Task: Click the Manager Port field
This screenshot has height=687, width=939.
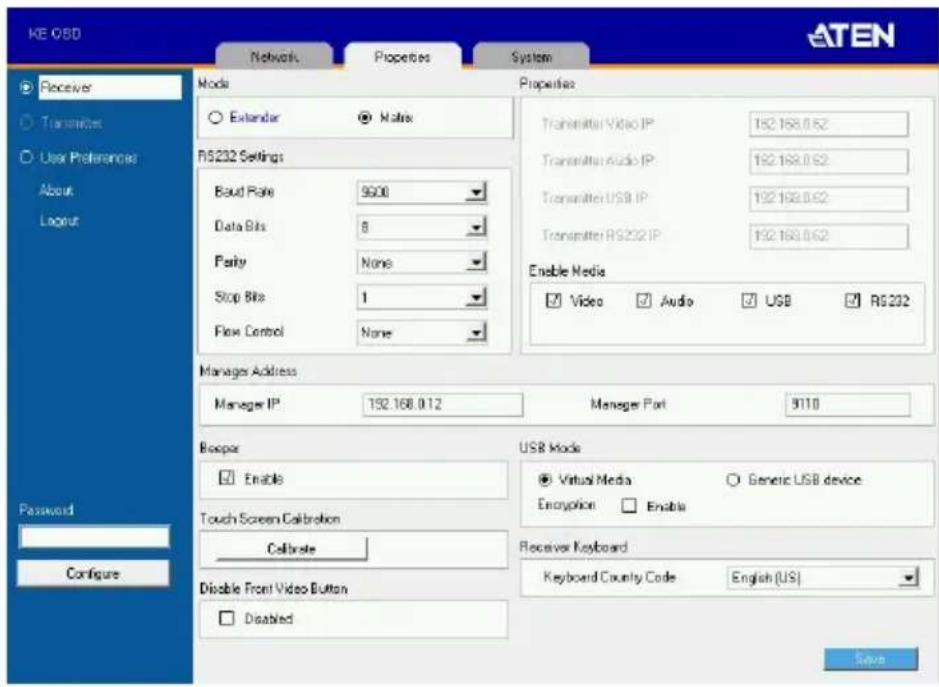Action: point(847,404)
